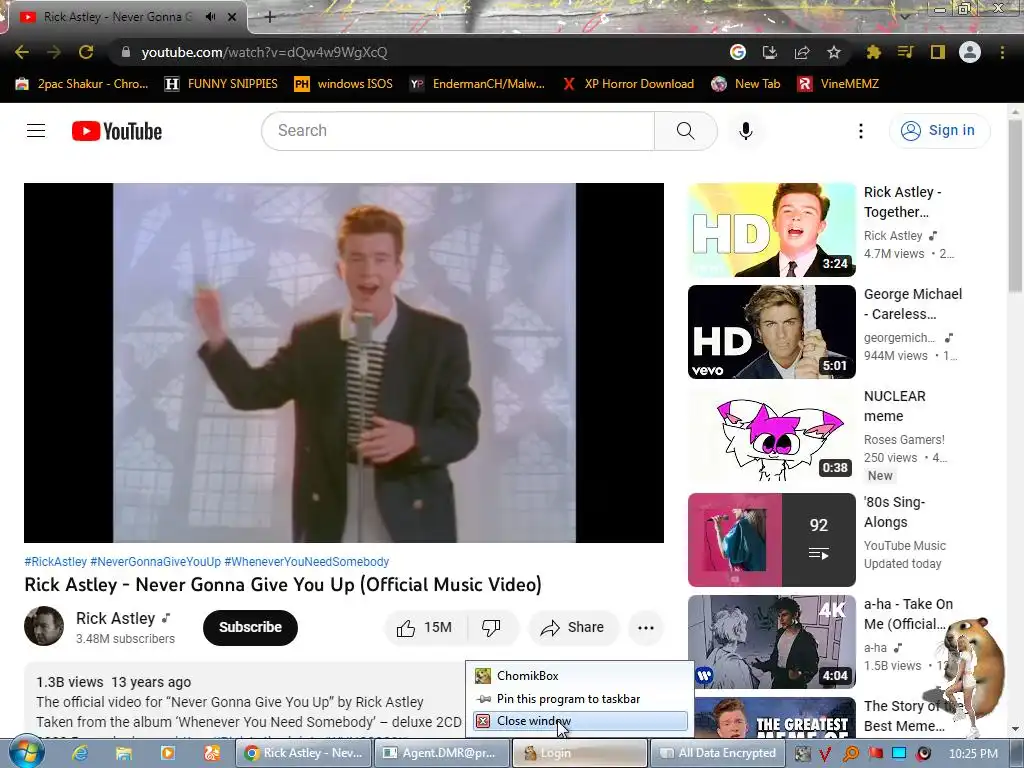Viewport: 1024px width, 768px height.
Task: Open Rick Astley channel avatar
Action: pos(44,626)
